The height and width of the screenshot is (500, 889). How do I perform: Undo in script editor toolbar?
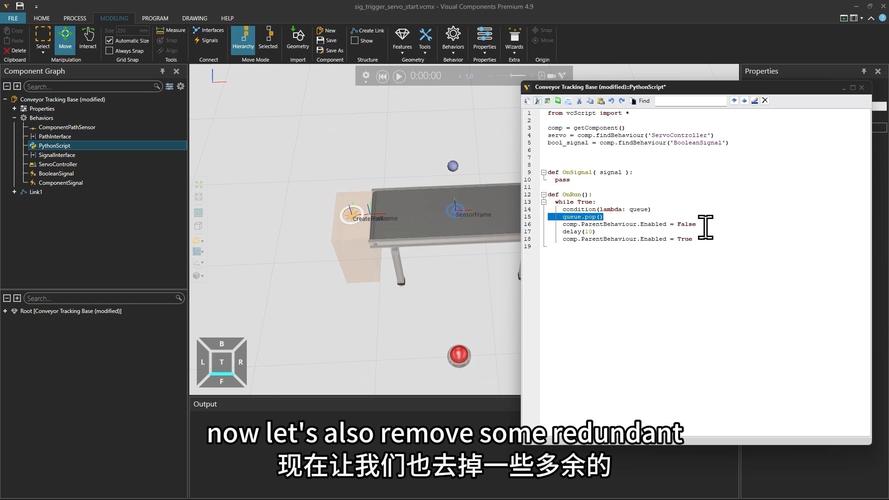[x=611, y=101]
